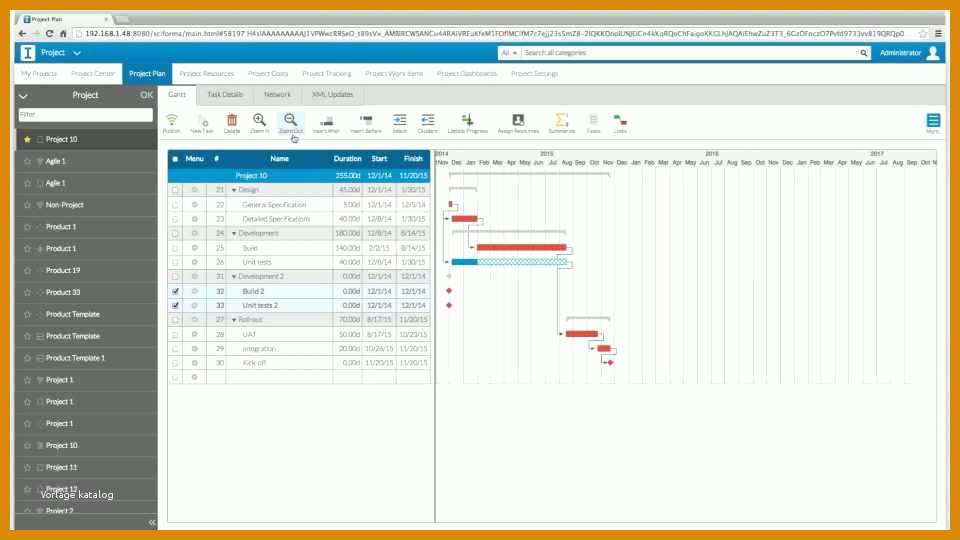The height and width of the screenshot is (540, 960).
Task: Click the Update Progress icon
Action: coord(468,120)
